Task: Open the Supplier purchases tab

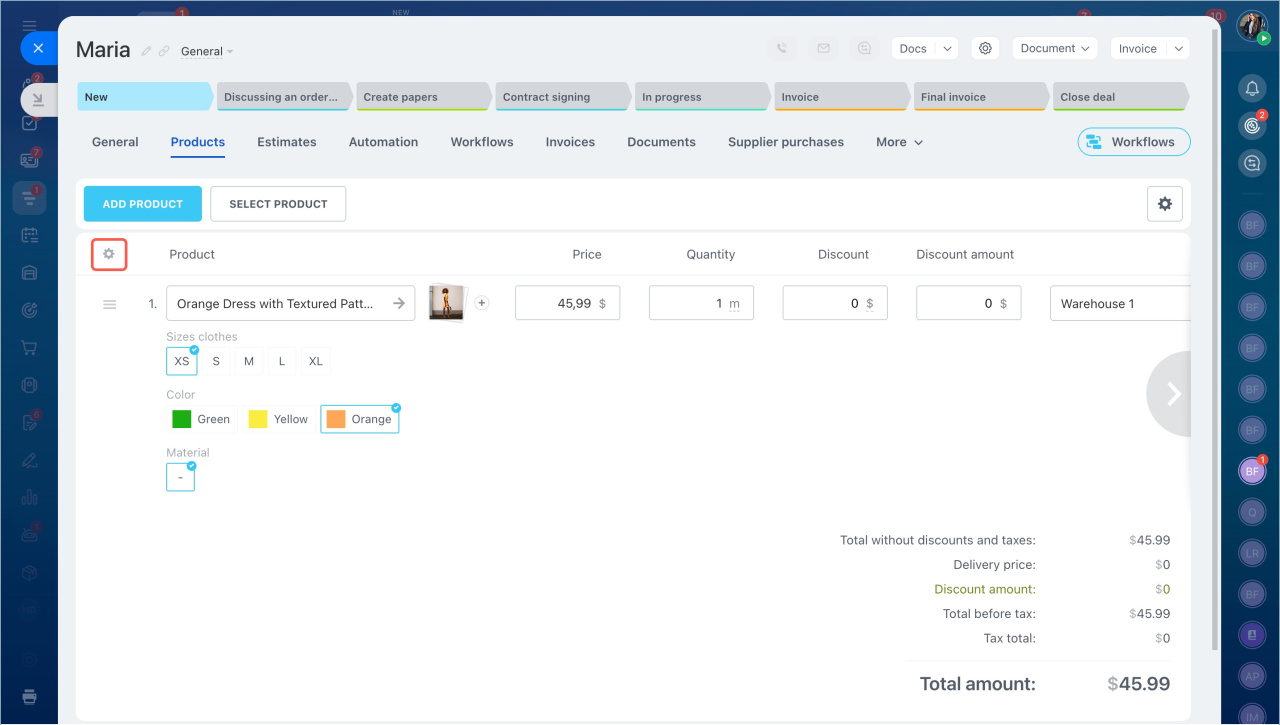Action: pyautogui.click(x=785, y=142)
